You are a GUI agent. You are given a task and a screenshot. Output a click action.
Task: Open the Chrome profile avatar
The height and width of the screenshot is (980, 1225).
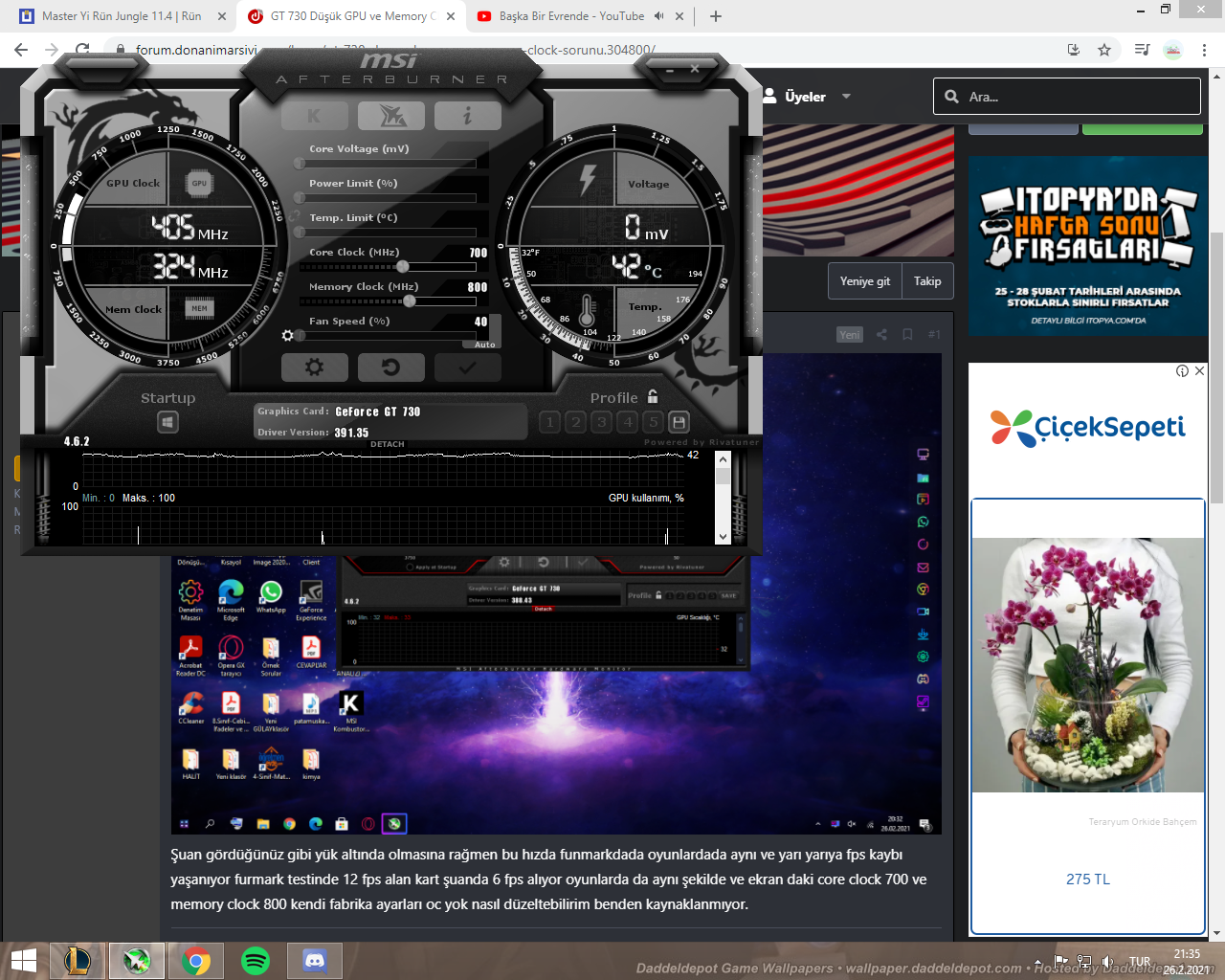1173,50
